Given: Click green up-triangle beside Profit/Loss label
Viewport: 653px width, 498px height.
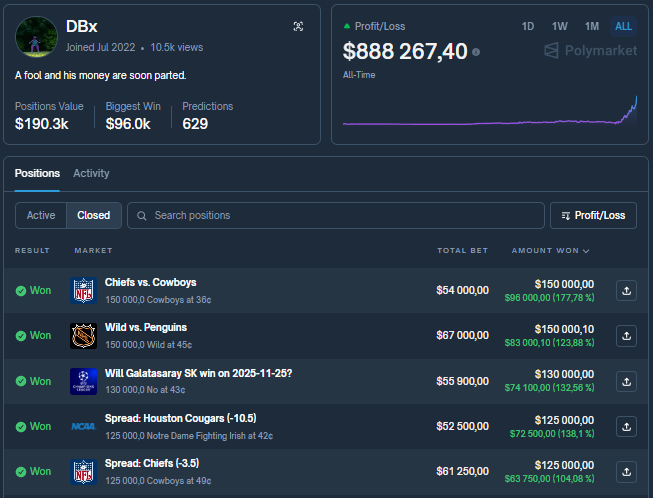Looking at the screenshot, I should pos(346,26).
